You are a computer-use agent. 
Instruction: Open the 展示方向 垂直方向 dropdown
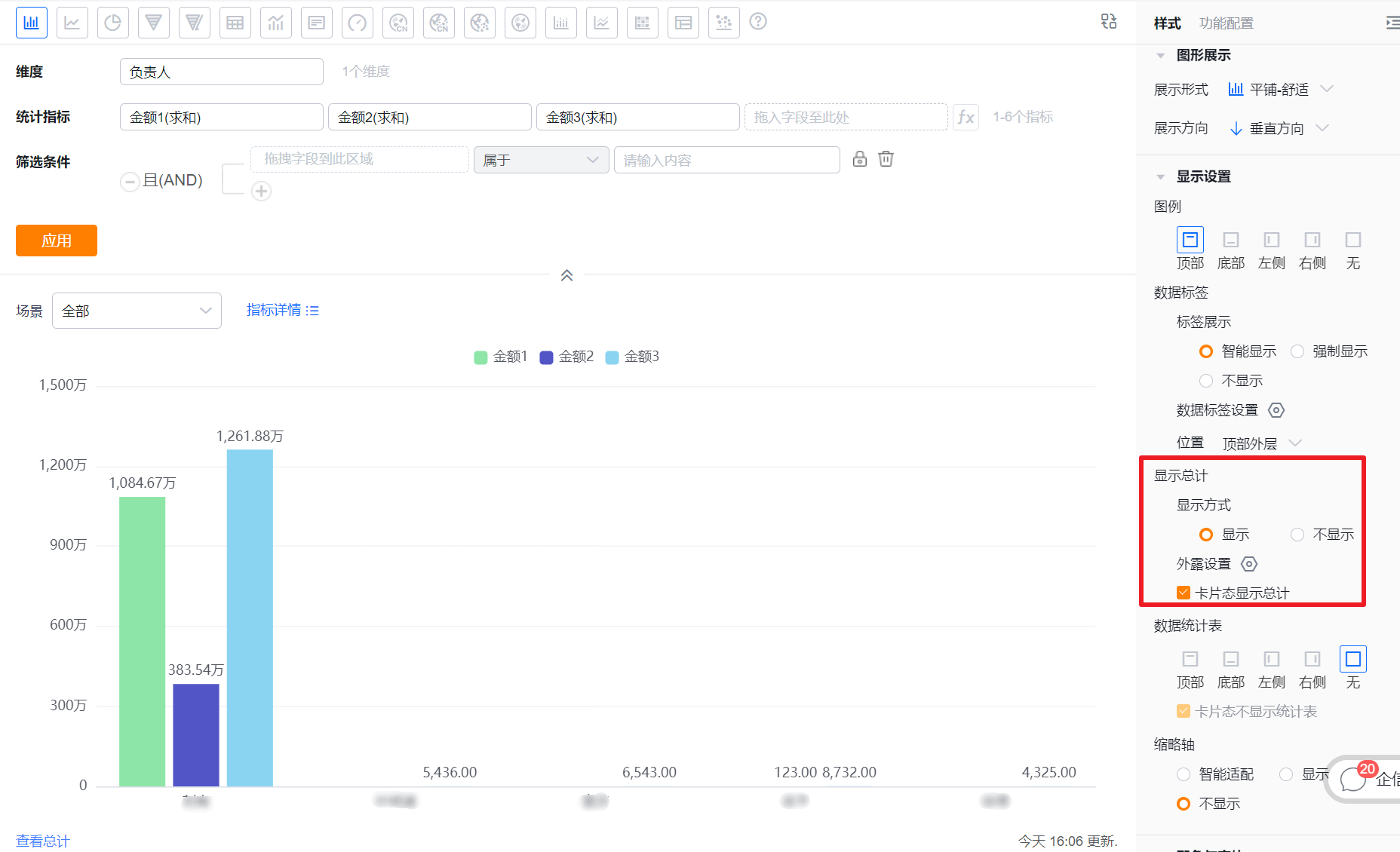tap(1279, 128)
